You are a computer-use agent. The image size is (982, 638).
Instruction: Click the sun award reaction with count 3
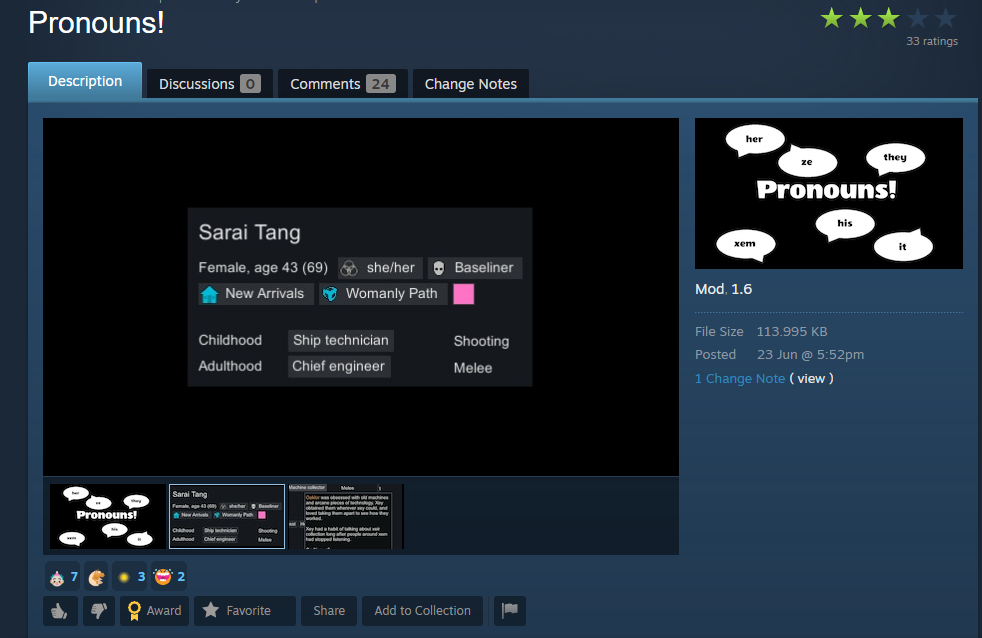click(130, 577)
